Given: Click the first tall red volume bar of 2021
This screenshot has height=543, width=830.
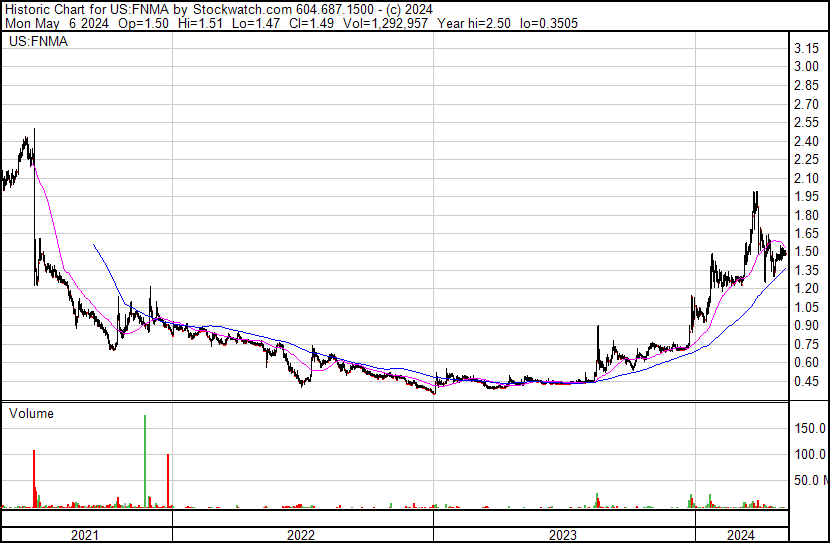Looking at the screenshot, I should click(x=34, y=479).
